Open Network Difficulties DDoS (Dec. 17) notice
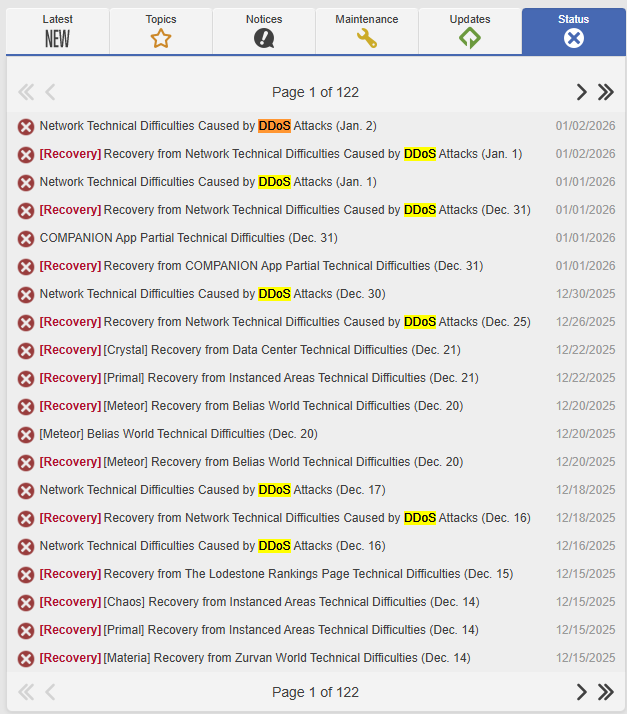 (213, 490)
